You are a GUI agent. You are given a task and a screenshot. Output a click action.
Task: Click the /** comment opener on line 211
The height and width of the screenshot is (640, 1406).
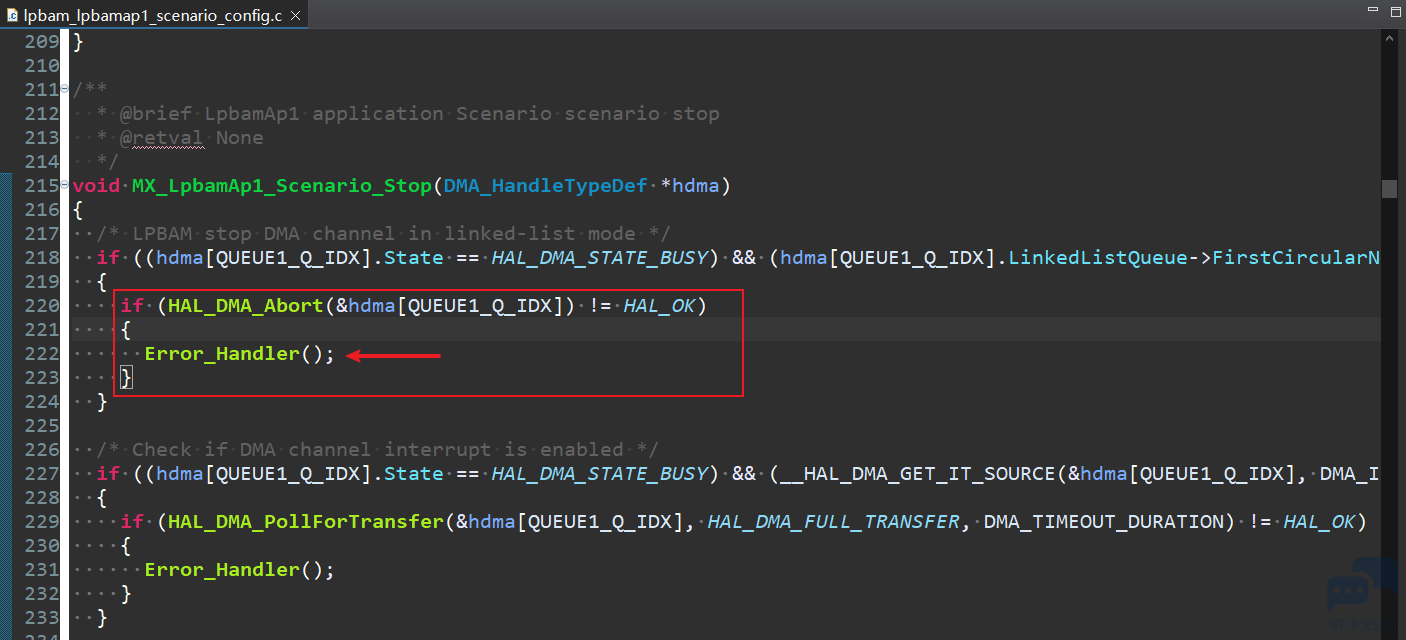[x=90, y=90]
